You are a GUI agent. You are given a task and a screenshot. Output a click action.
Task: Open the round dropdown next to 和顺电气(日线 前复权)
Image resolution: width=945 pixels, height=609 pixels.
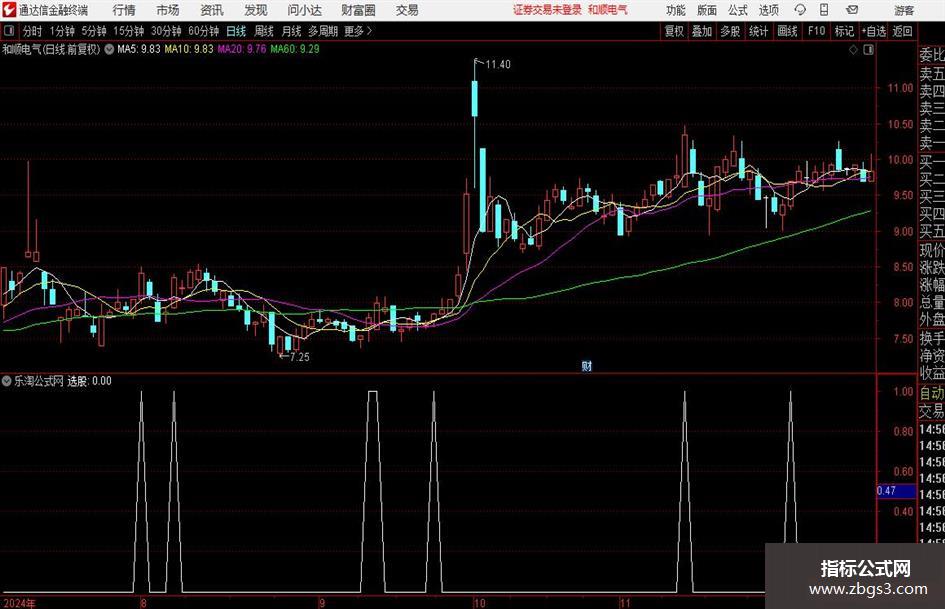(x=109, y=49)
